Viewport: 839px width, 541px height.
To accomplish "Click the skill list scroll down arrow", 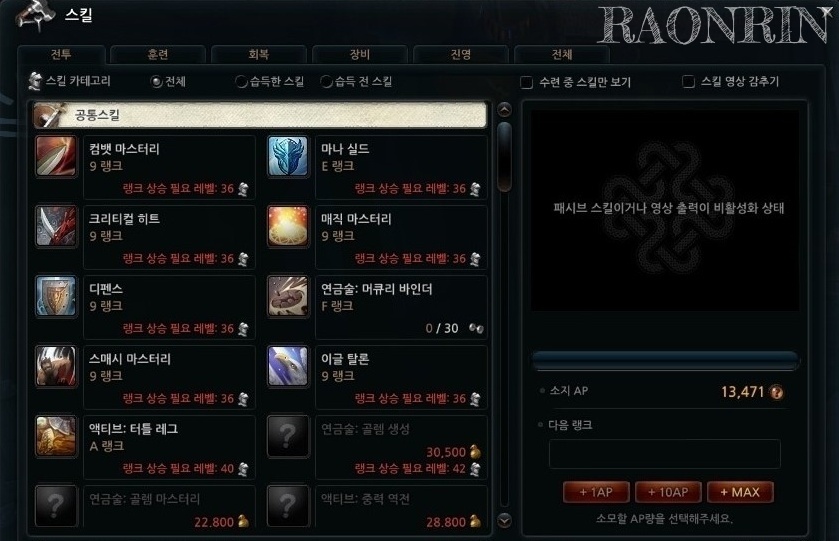I will tap(504, 520).
